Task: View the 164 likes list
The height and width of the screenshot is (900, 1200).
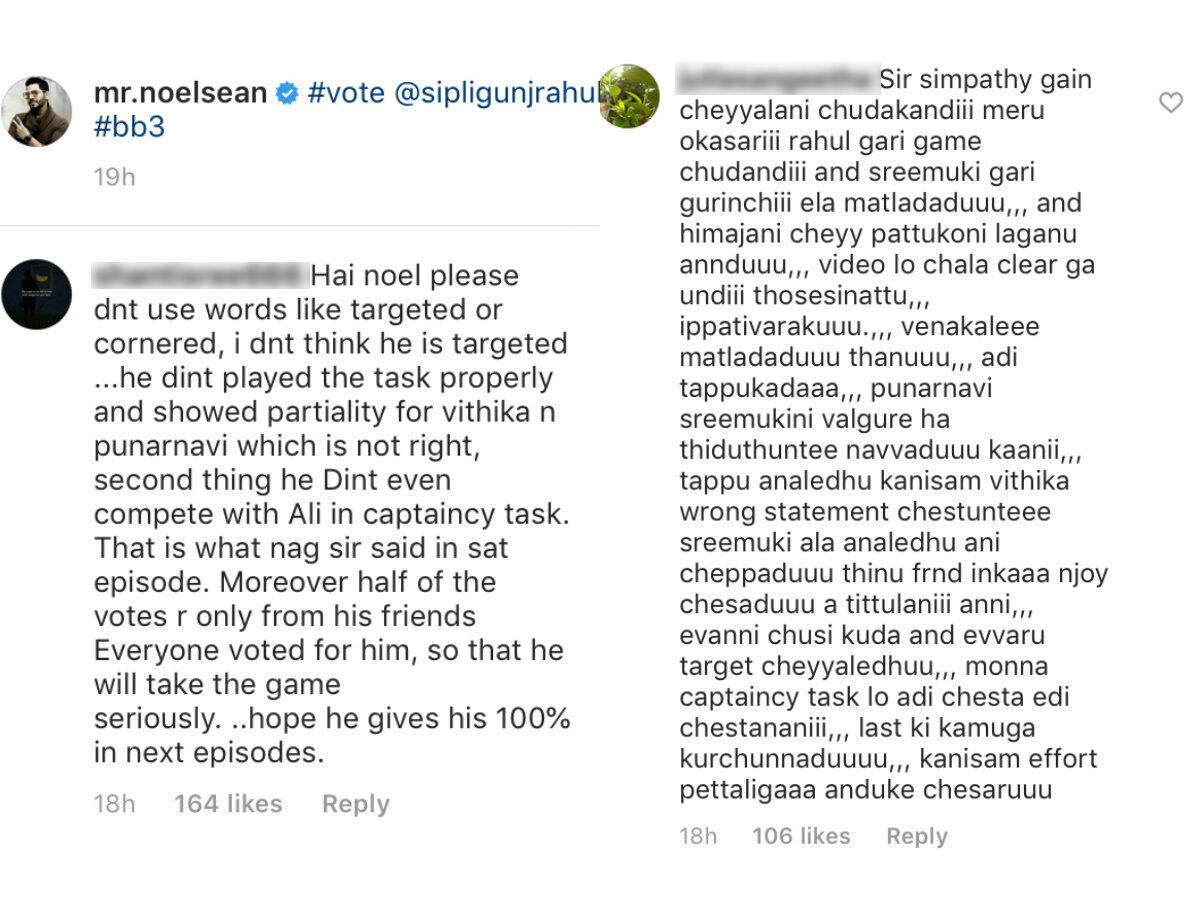Action: pyautogui.click(x=228, y=804)
